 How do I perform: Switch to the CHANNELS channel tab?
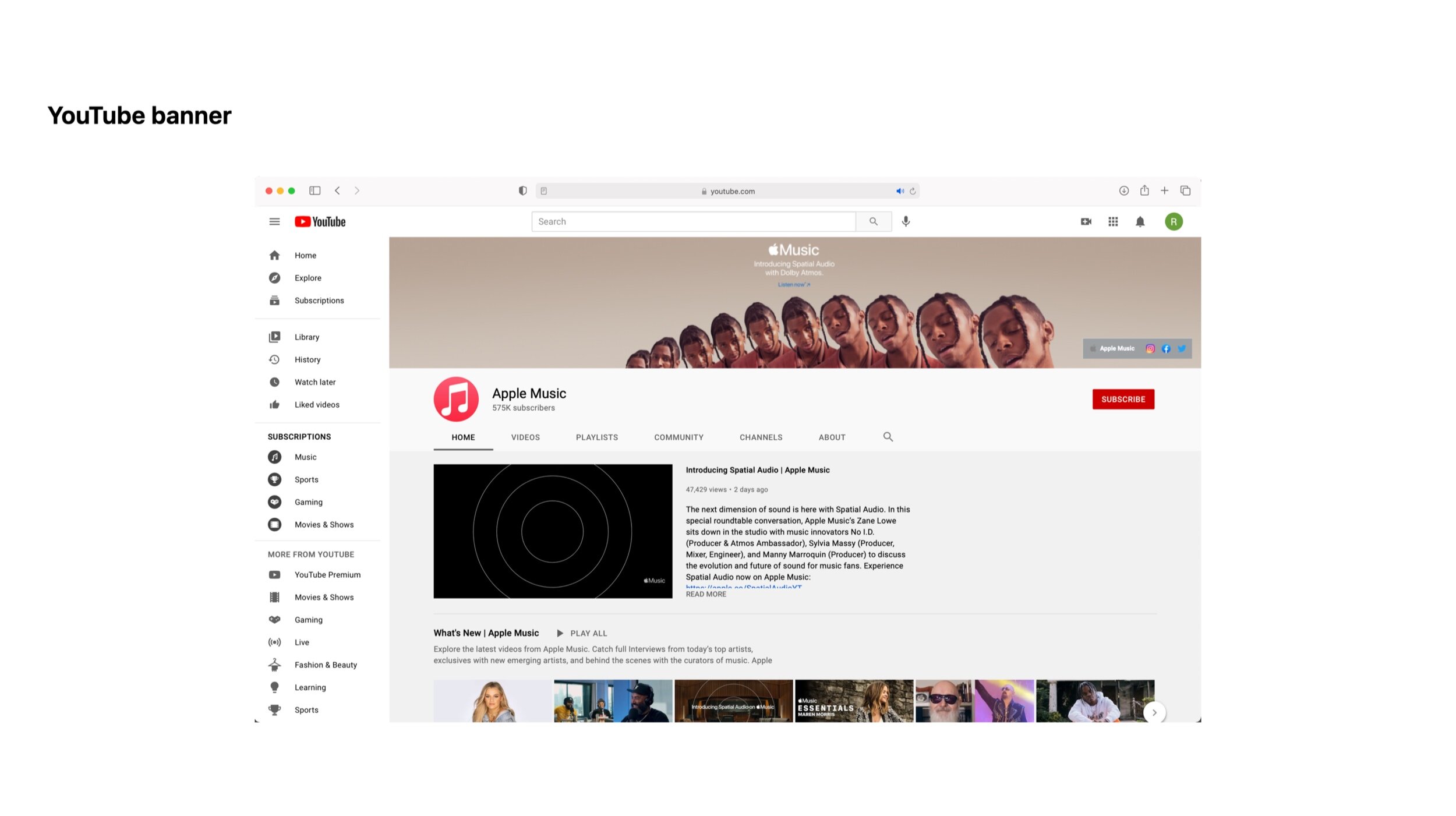[761, 437]
